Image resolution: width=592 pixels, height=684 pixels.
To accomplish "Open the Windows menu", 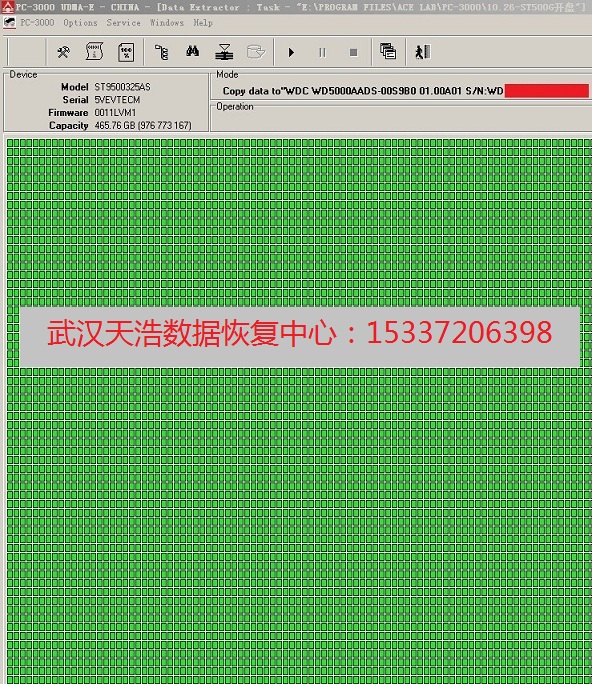I will [x=167, y=23].
